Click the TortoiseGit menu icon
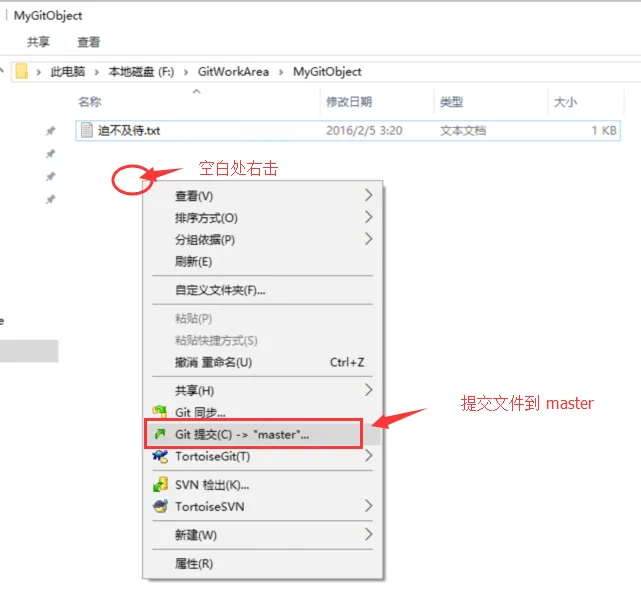This screenshot has width=641, height=605. click(x=160, y=456)
